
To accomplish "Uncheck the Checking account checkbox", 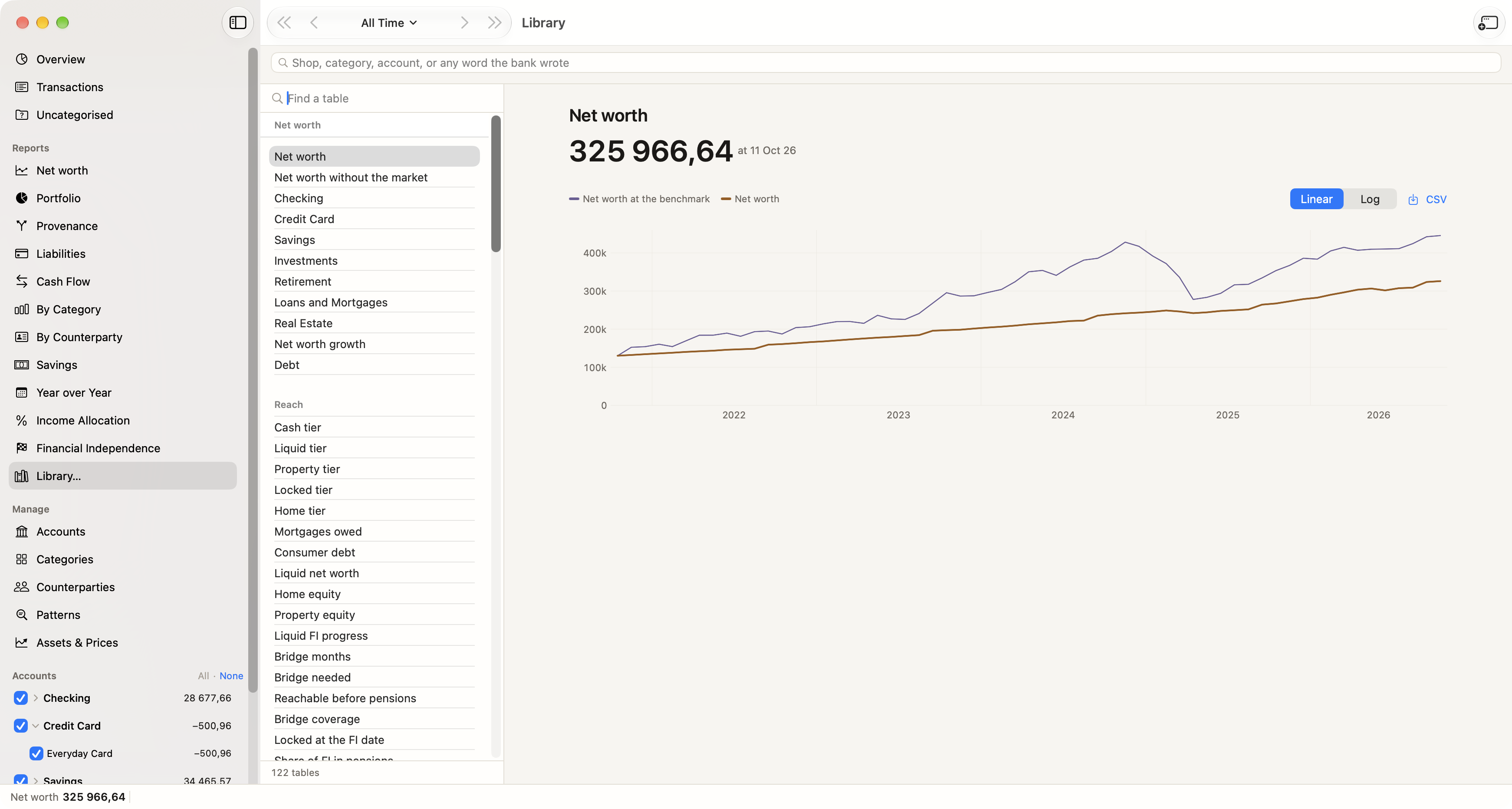I will [x=20, y=698].
